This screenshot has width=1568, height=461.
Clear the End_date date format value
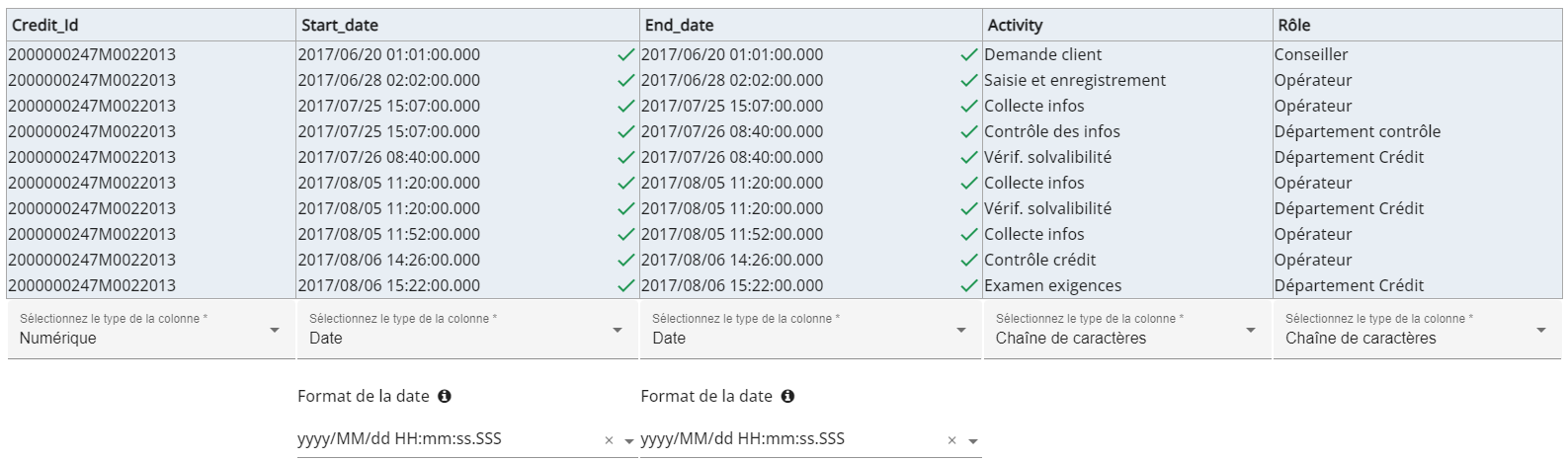(x=951, y=441)
